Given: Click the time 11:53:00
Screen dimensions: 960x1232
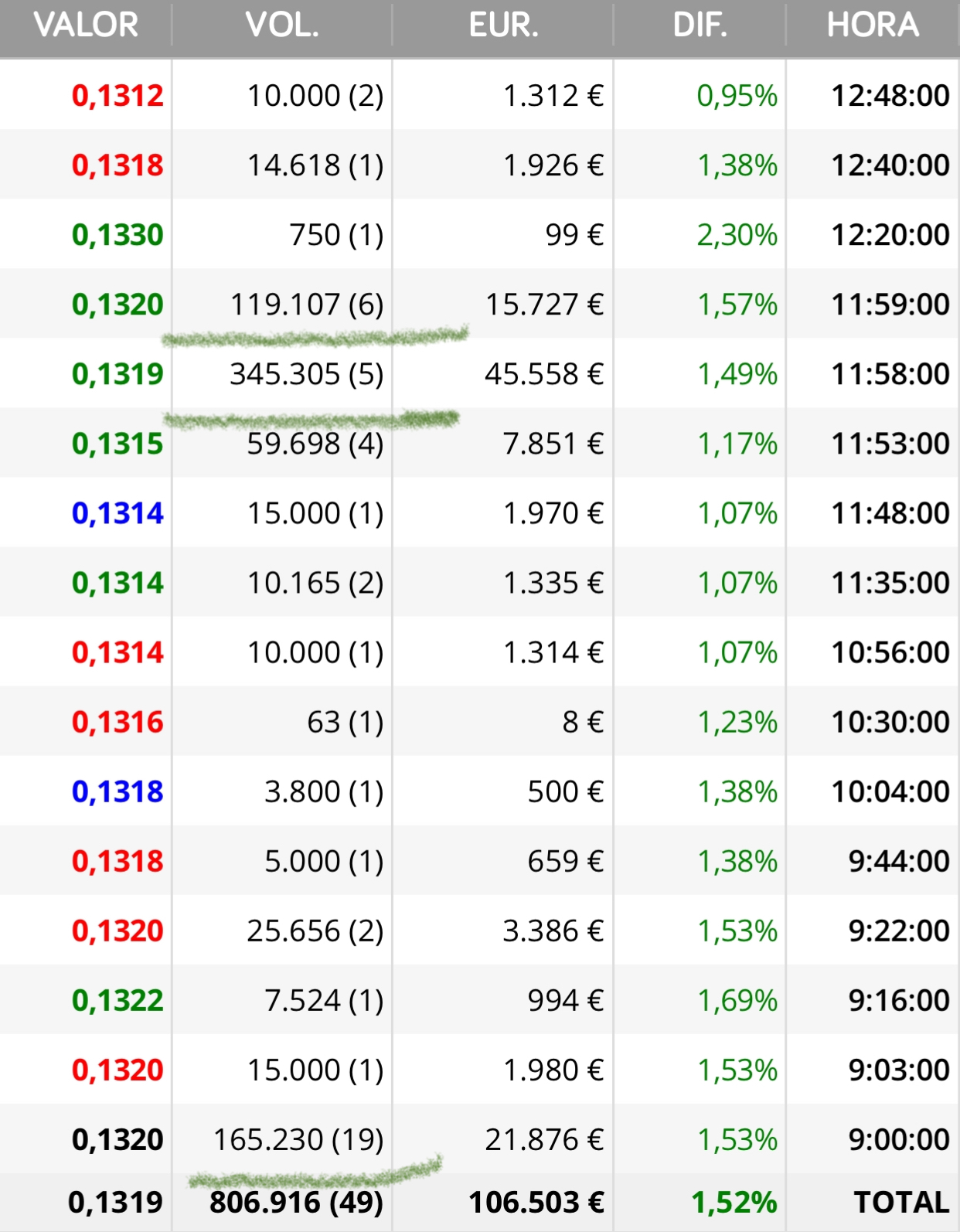Looking at the screenshot, I should point(890,444).
